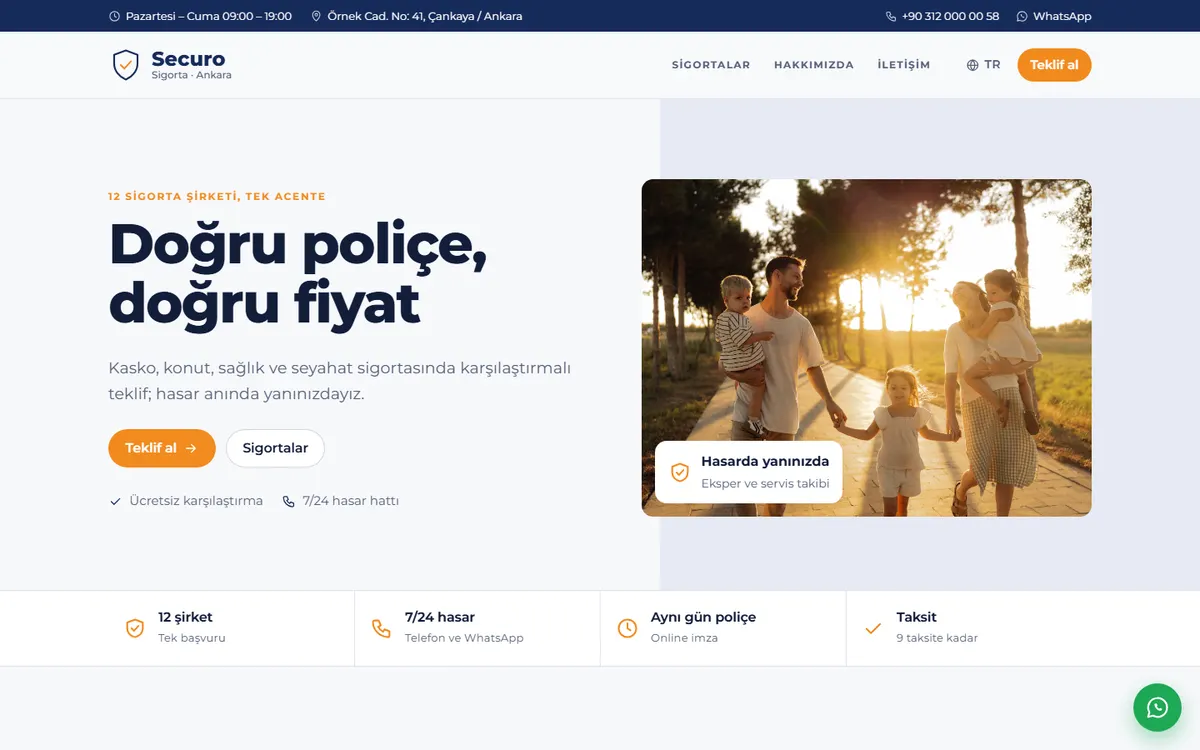Click the 12 SİGORTA ŞİRKETİ, TEK ACENTE tagline
The width and height of the screenshot is (1200, 750).
[217, 197]
